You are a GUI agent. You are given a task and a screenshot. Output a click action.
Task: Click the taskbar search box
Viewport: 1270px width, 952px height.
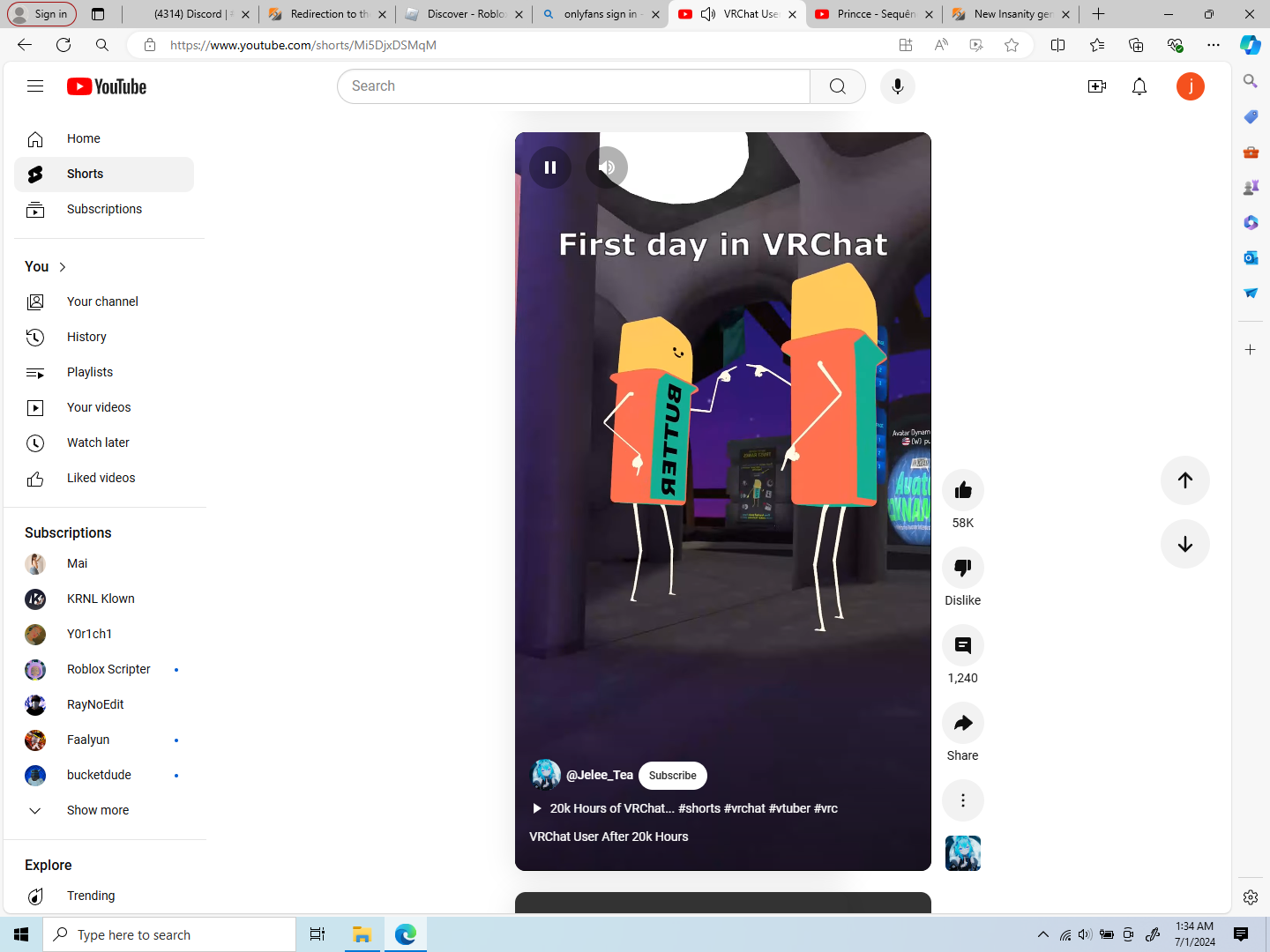[169, 934]
